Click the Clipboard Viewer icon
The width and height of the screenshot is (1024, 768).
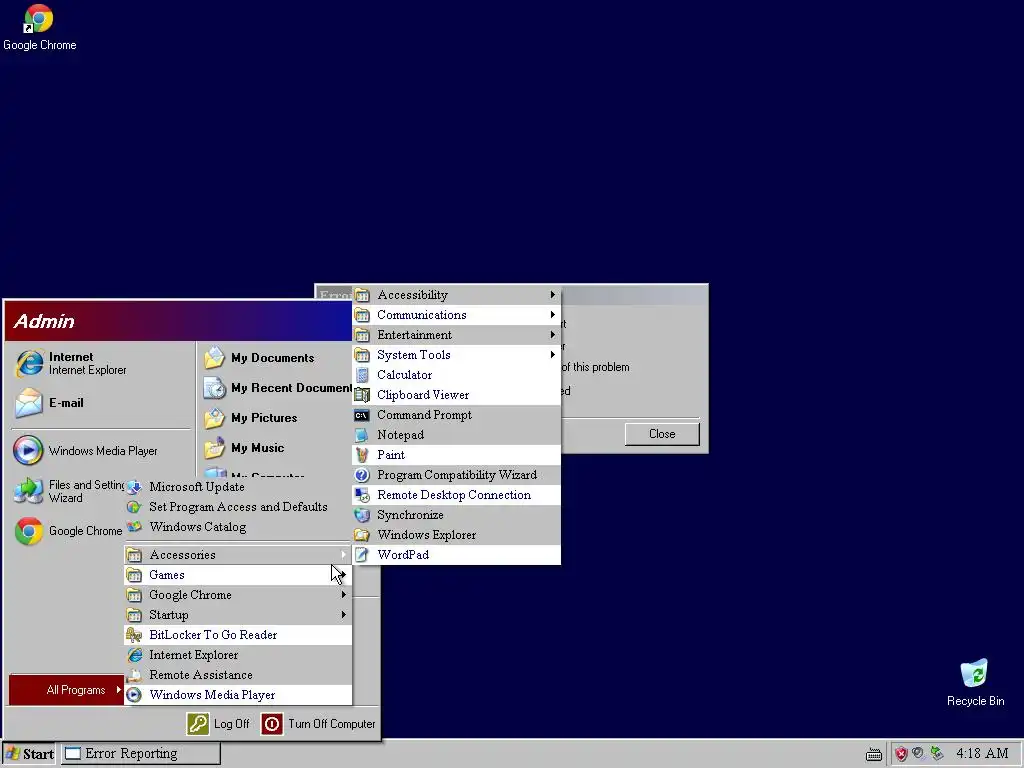click(362, 395)
